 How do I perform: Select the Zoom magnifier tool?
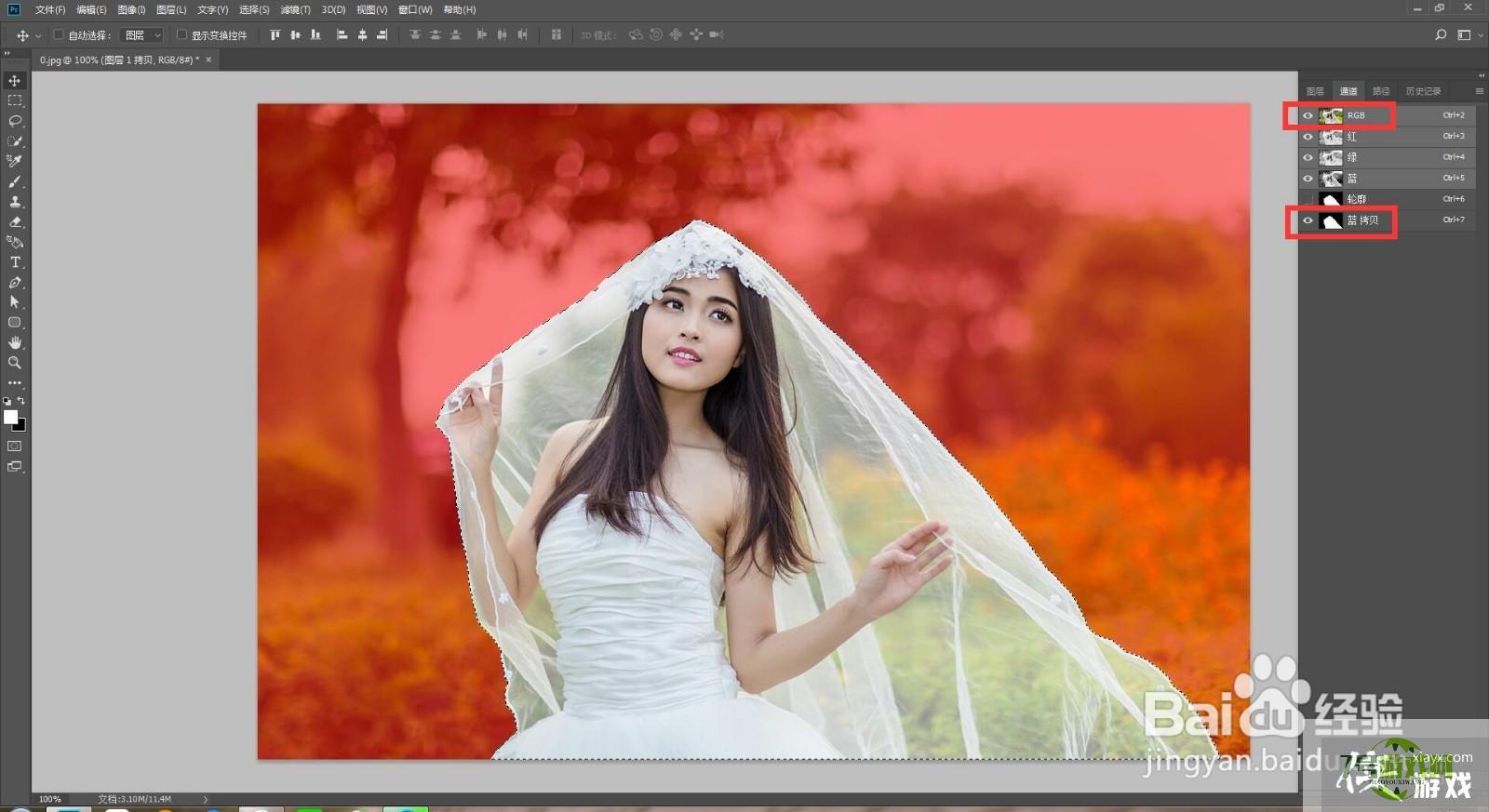click(x=15, y=363)
